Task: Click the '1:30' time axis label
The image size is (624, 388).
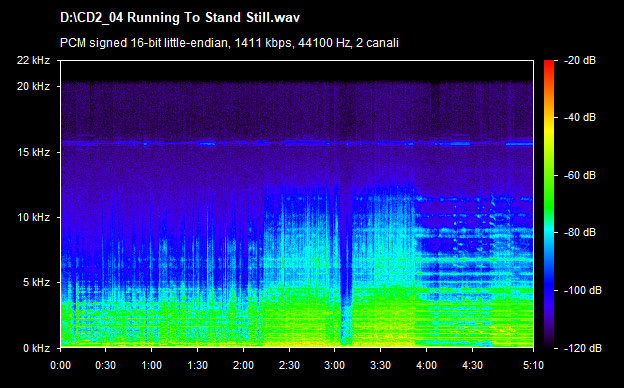Action: pyautogui.click(x=197, y=365)
